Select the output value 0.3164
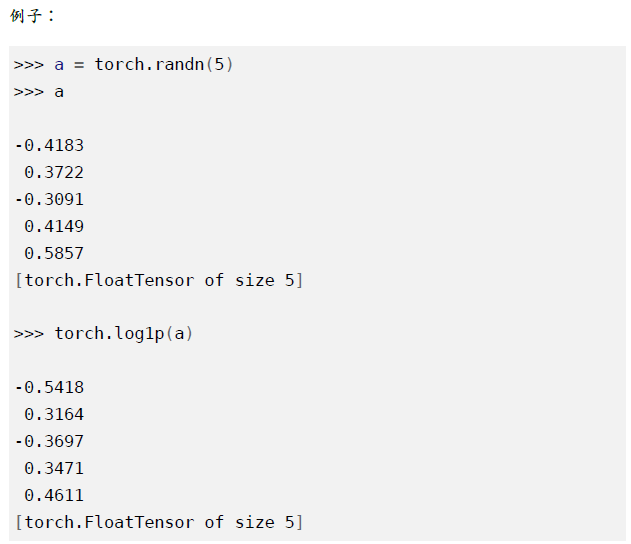This screenshot has height=544, width=631. click(x=54, y=414)
